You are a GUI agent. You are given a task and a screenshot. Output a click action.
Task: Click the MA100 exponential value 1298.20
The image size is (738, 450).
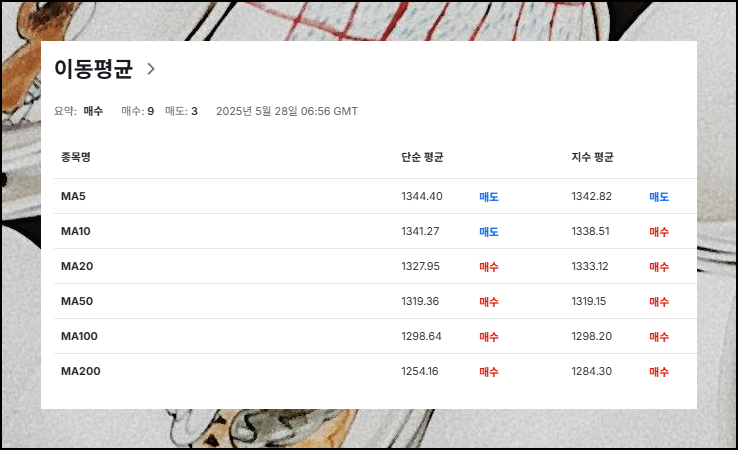click(x=592, y=336)
